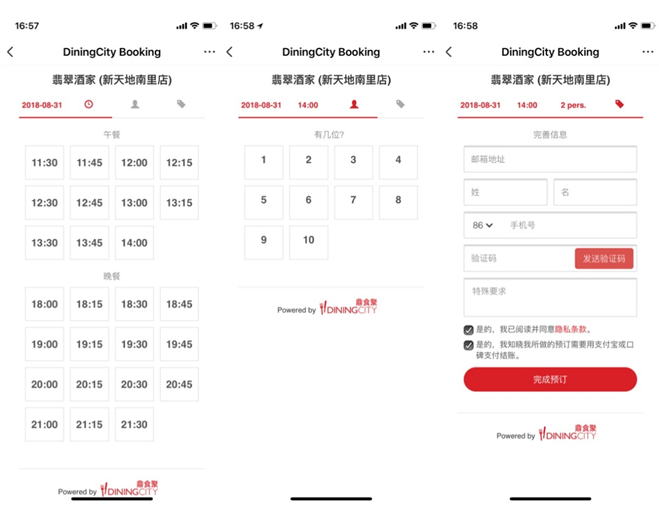Select the person tab icon on first screen

tap(134, 104)
